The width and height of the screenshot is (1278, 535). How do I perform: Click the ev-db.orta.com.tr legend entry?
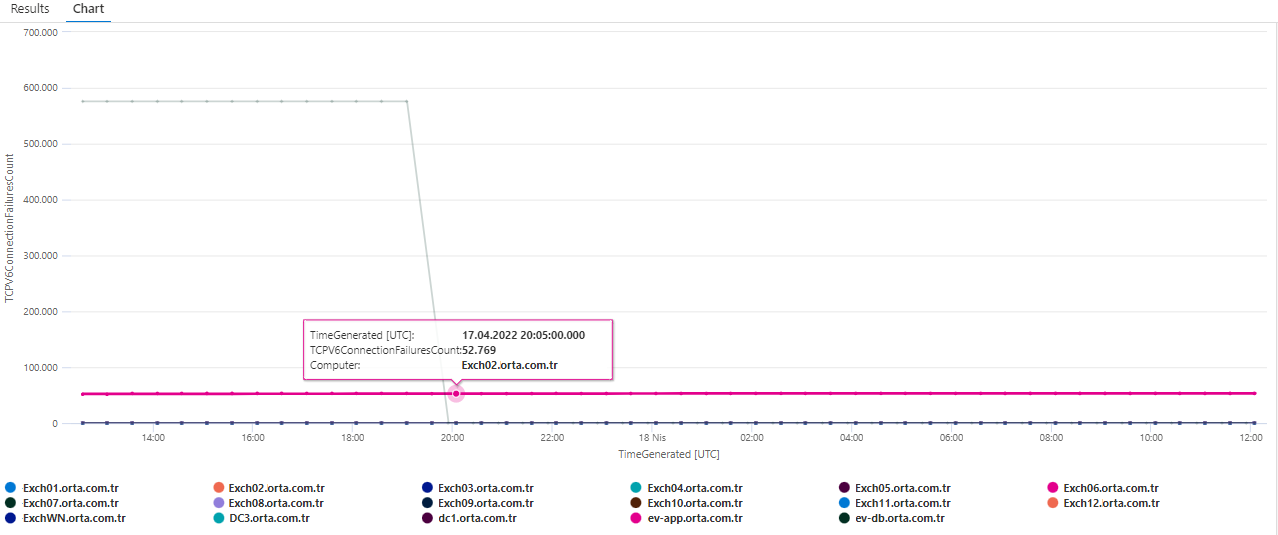tap(891, 518)
